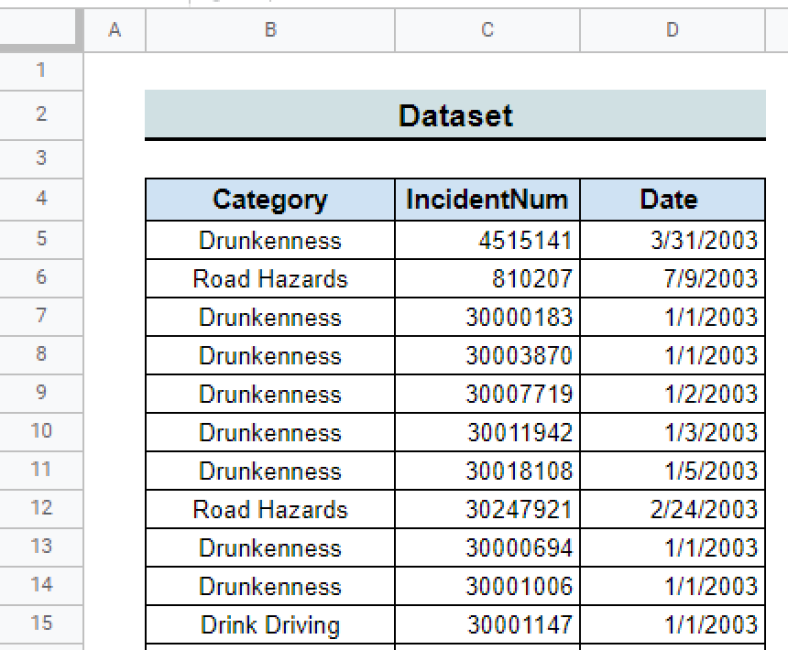Select row 8 header
The image size is (788, 650).
(x=41, y=355)
